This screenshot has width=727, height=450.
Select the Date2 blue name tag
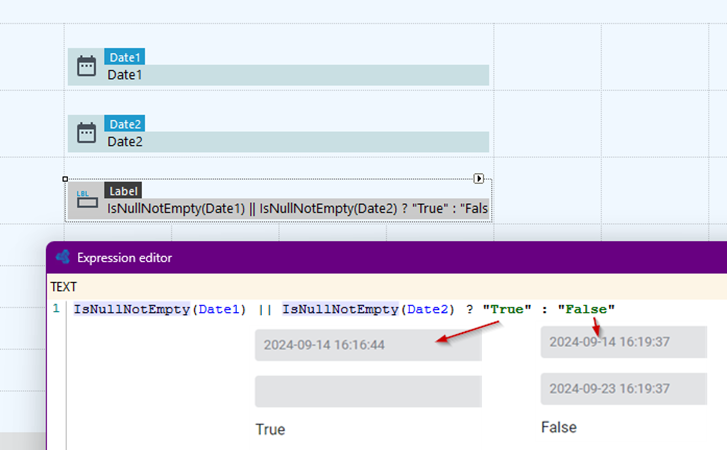point(124,124)
